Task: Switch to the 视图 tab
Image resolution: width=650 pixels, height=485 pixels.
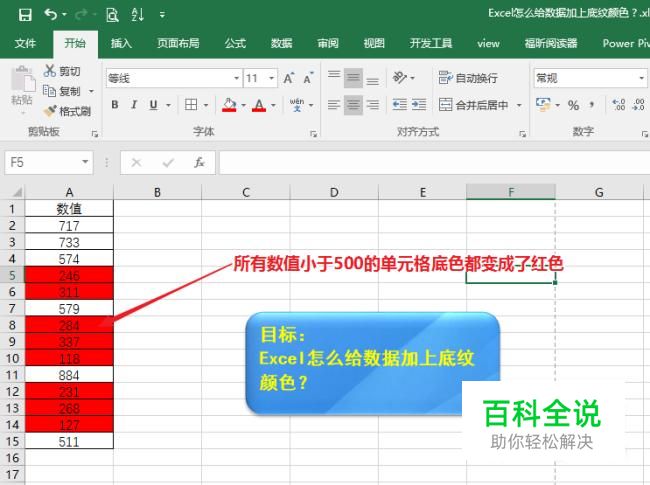Action: coord(374,43)
